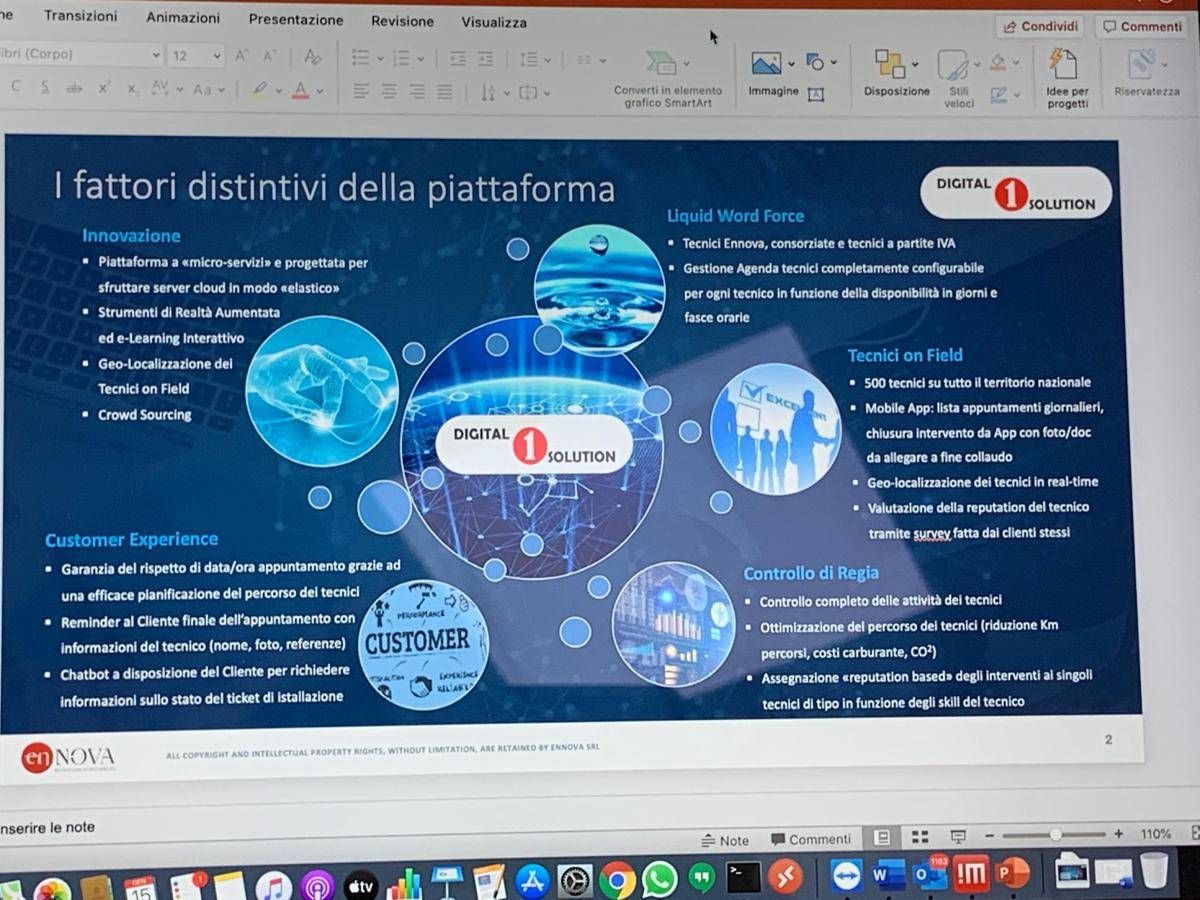Increase the paragraph indent level

point(485,59)
